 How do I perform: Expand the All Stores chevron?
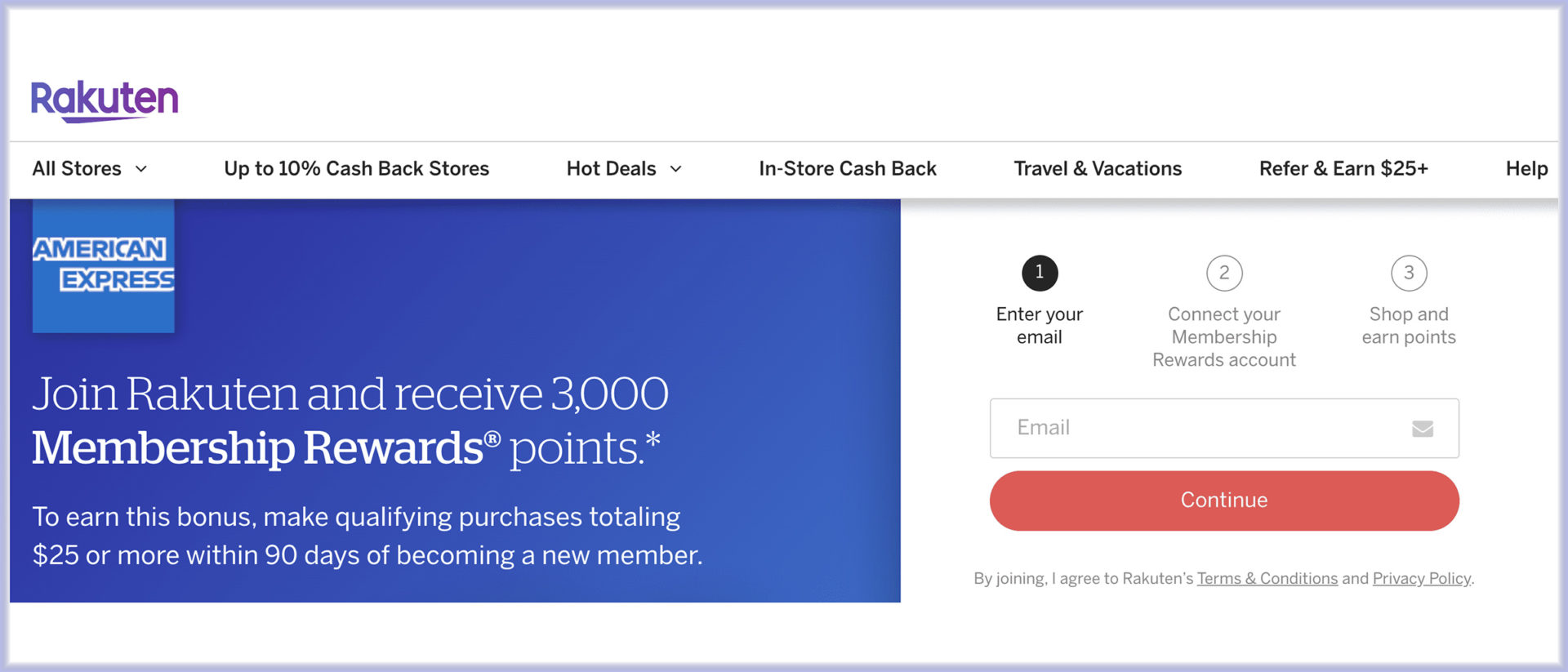[141, 169]
